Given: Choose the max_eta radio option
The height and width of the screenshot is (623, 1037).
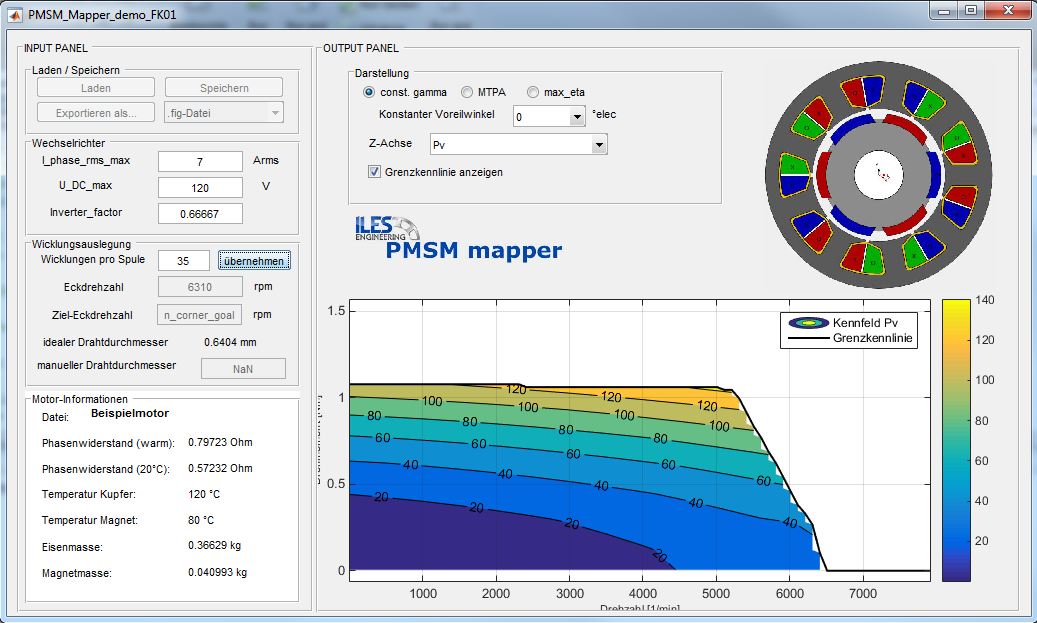Looking at the screenshot, I should (533, 92).
